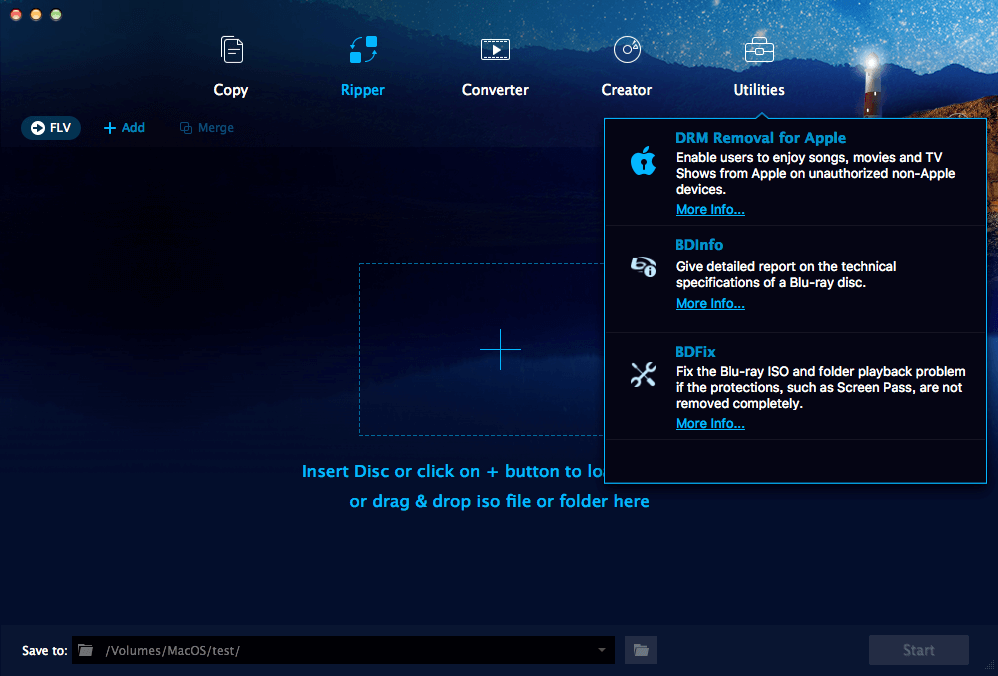
Task: Switch to the Converter tab label
Action: (x=495, y=90)
